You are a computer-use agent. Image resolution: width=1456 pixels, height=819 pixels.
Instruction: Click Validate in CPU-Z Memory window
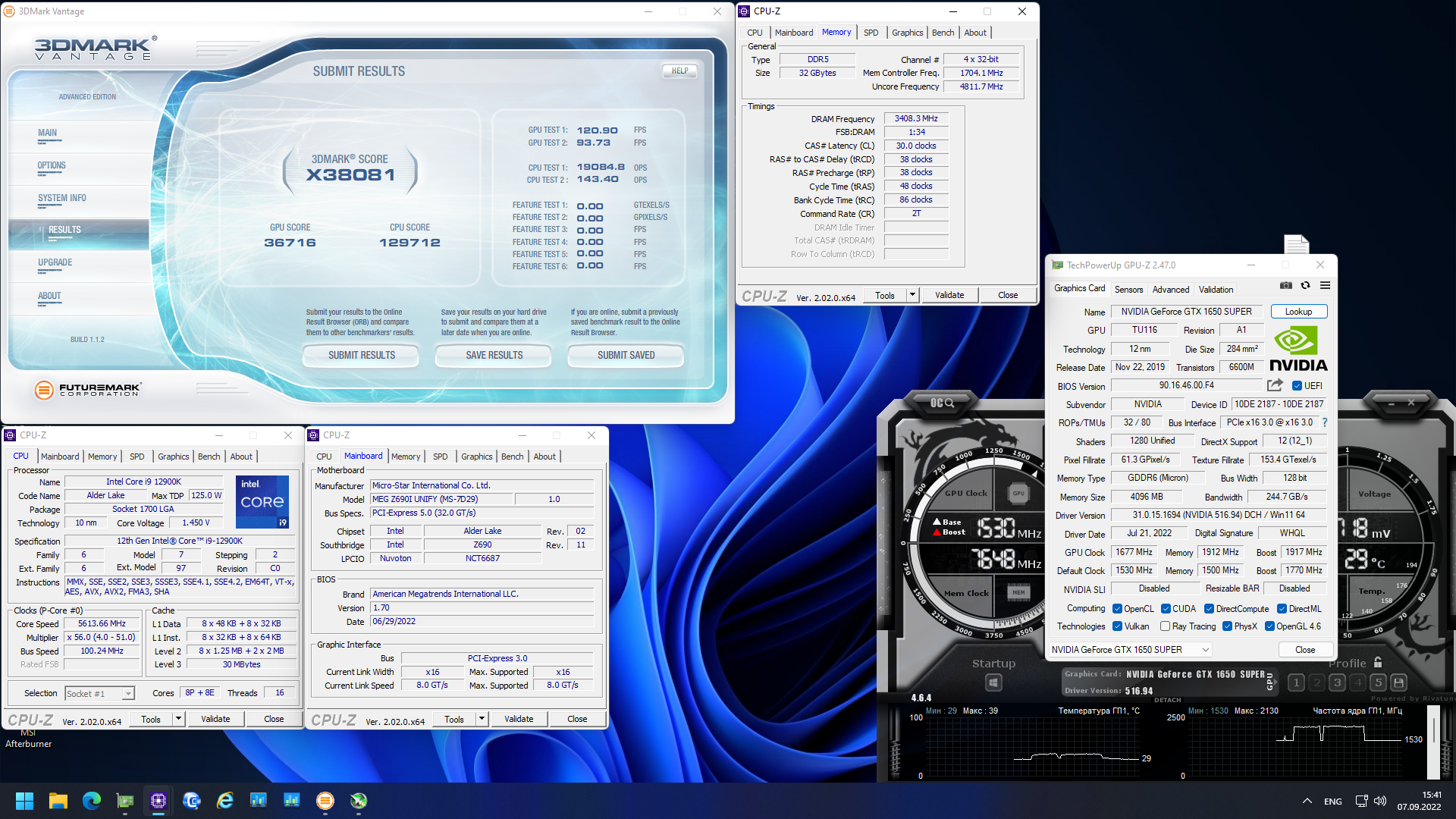coord(949,295)
